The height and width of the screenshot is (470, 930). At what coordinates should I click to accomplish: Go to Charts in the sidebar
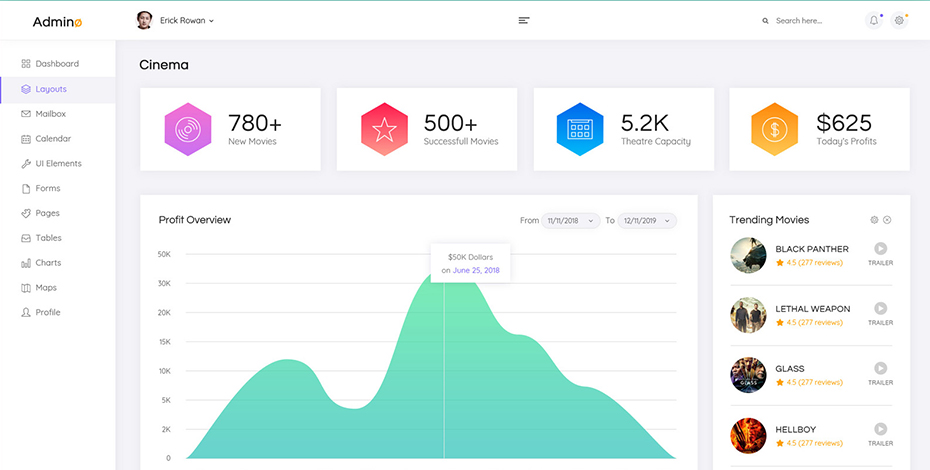[x=48, y=263]
